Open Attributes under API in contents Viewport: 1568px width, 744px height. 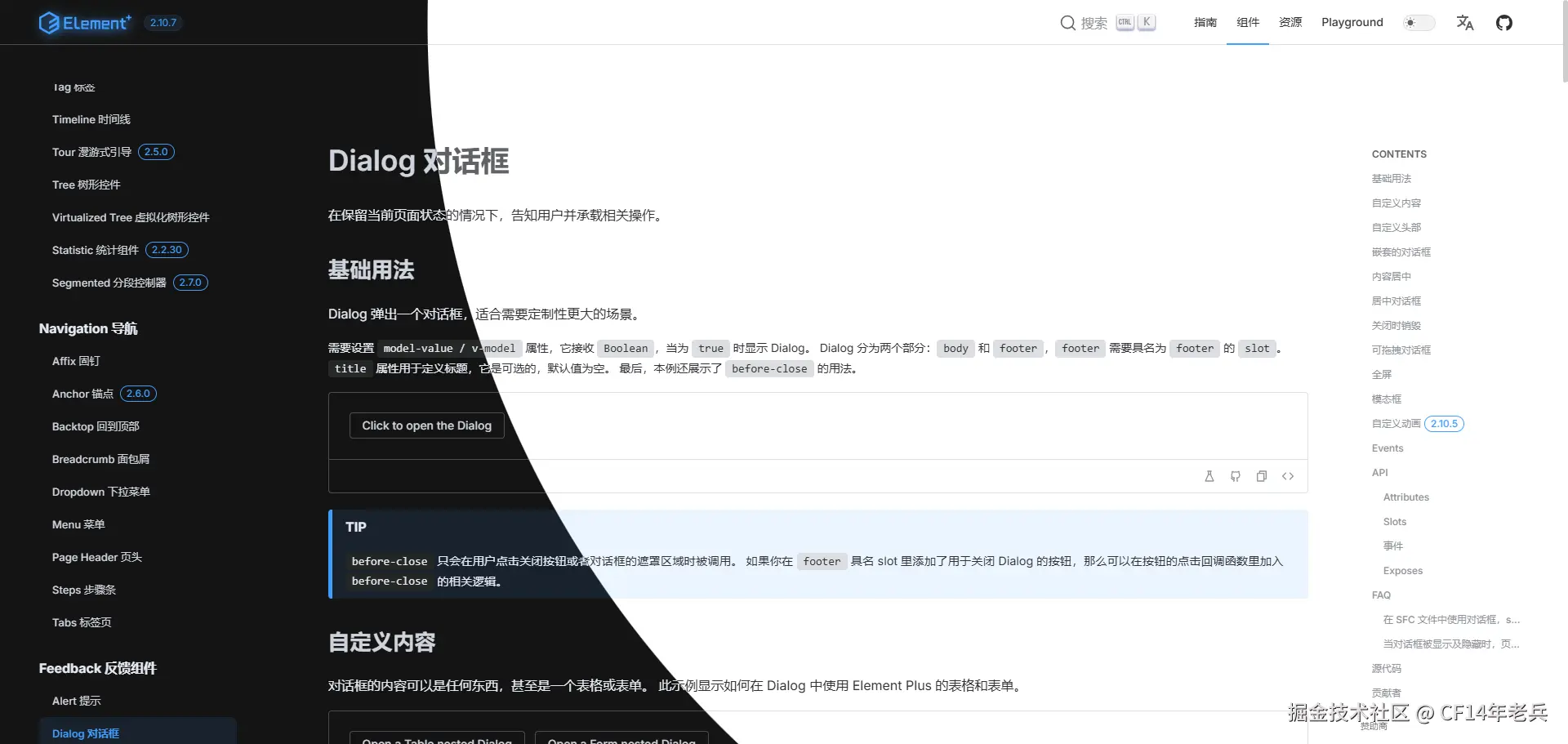tap(1405, 497)
